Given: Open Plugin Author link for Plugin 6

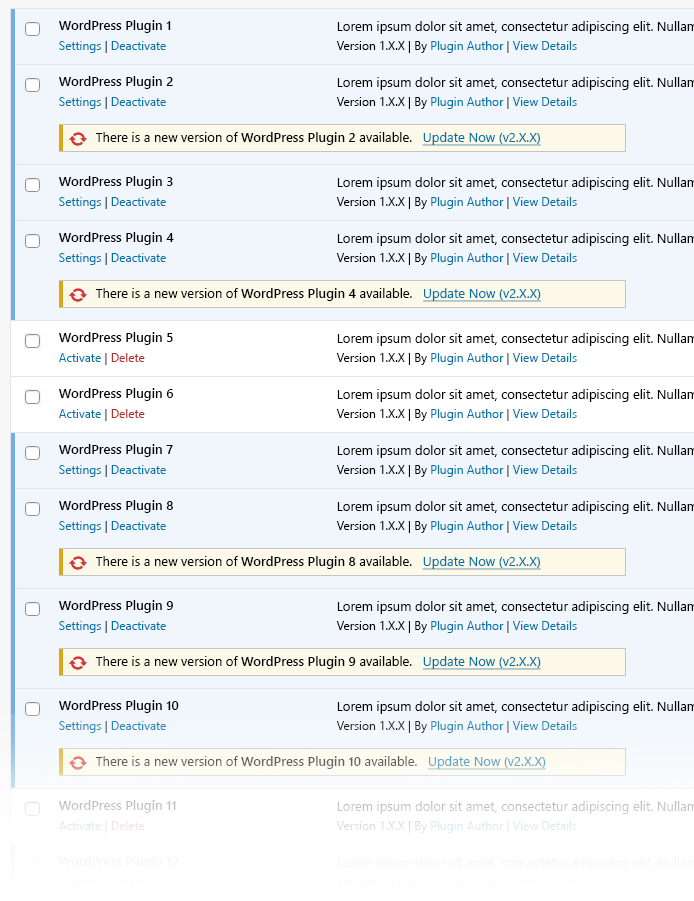Looking at the screenshot, I should [466, 414].
